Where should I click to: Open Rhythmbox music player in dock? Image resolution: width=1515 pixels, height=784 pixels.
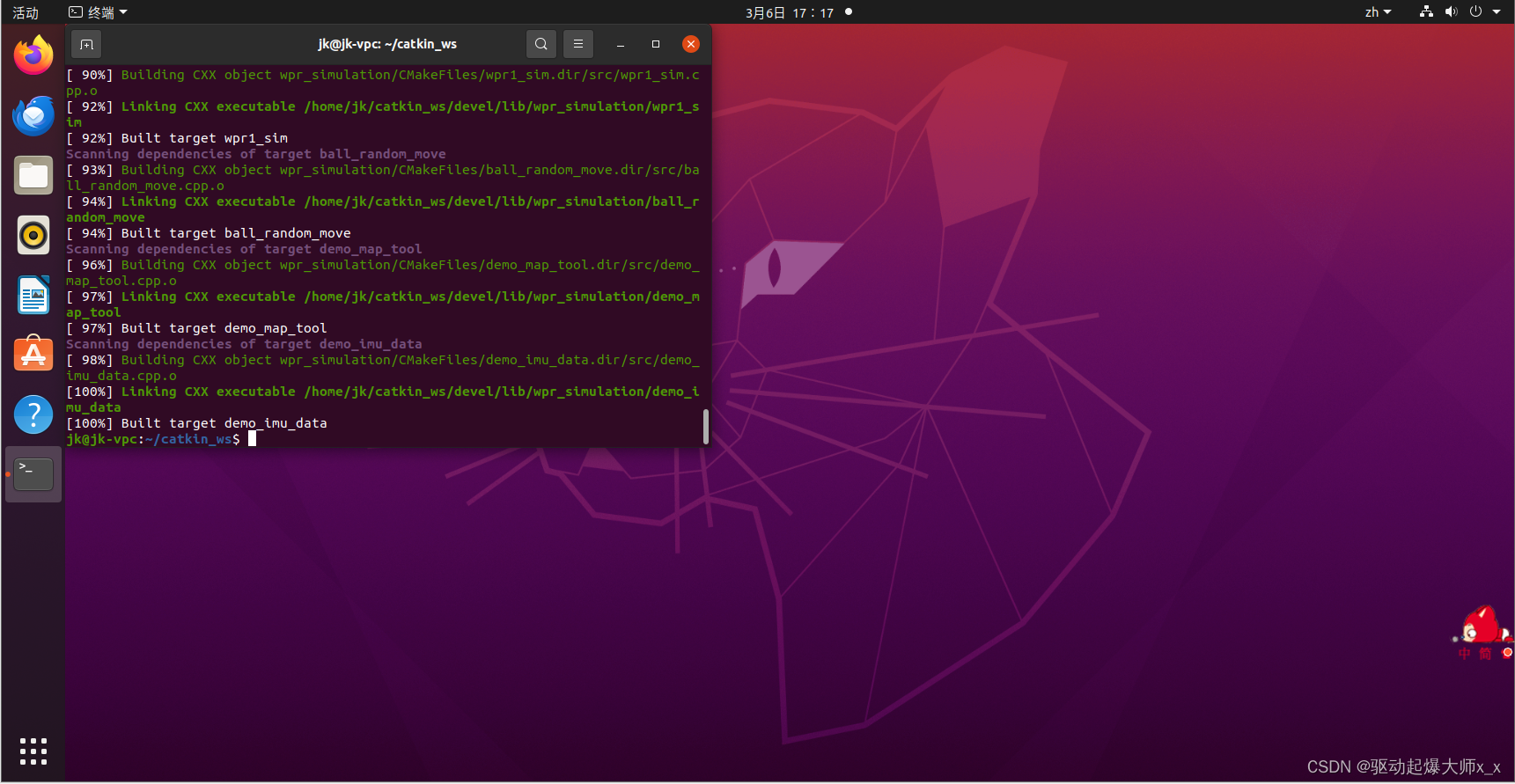(33, 235)
